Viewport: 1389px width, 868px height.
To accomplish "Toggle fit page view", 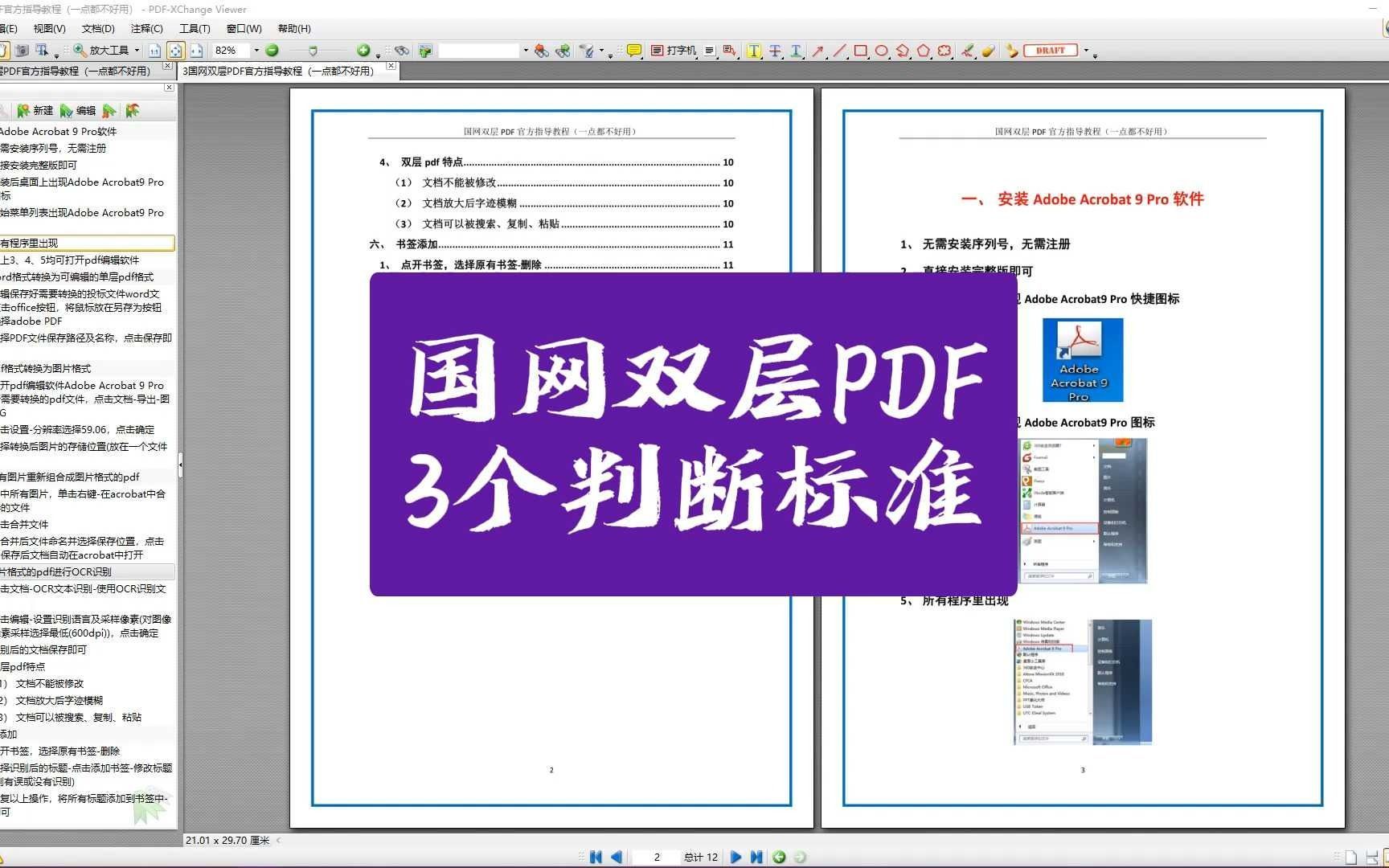I will [x=175, y=51].
